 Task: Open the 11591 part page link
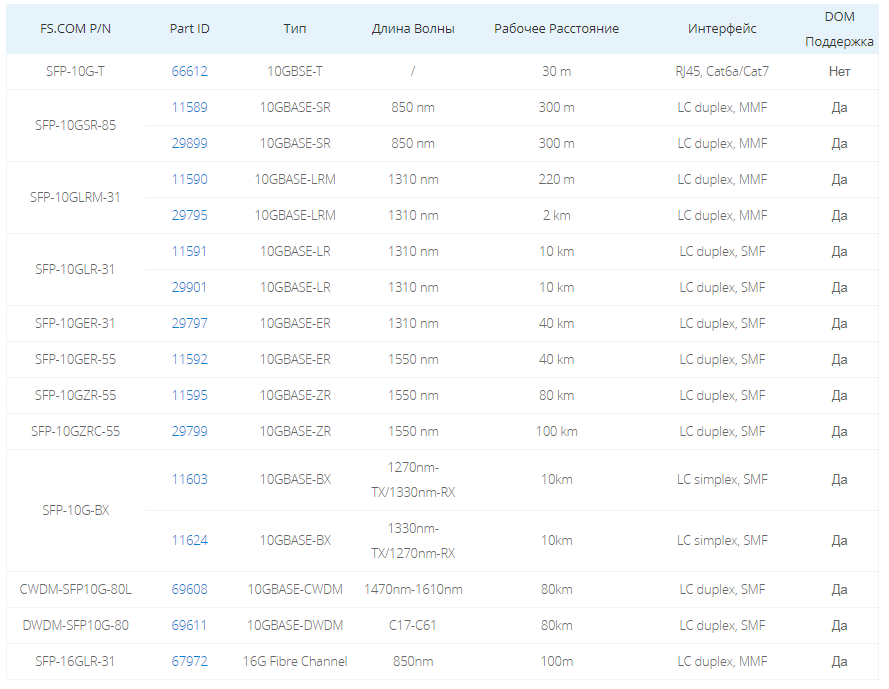click(x=189, y=251)
